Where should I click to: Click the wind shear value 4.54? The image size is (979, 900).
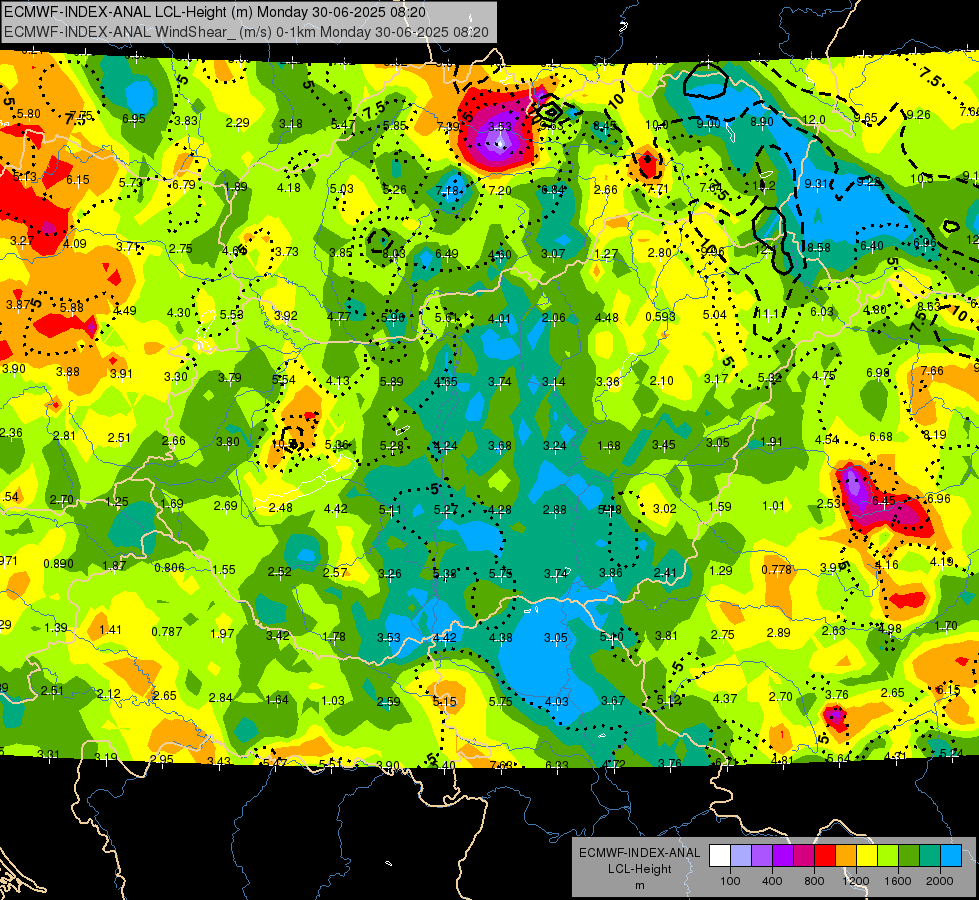pos(827,440)
